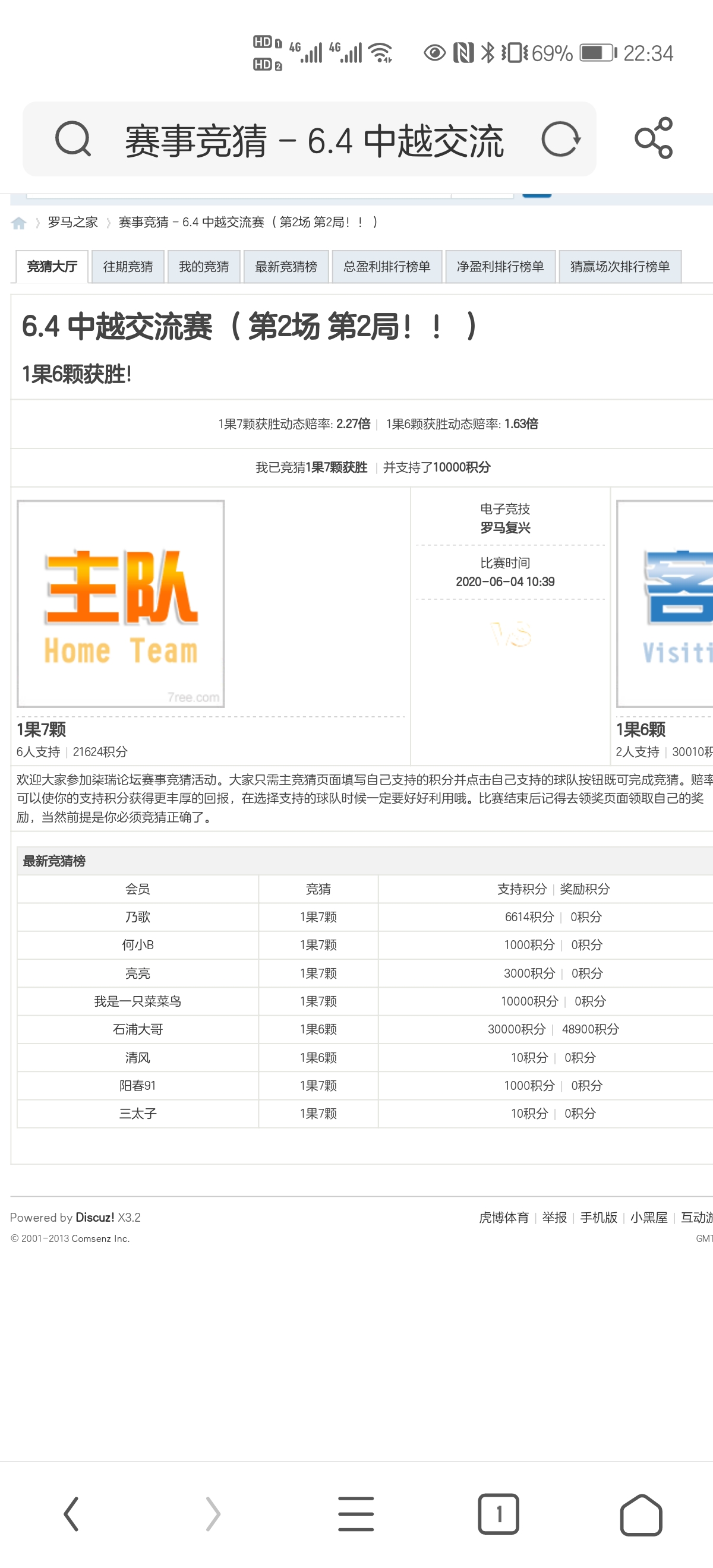
Task: Open the tab switcher showing 1
Action: (x=498, y=1513)
